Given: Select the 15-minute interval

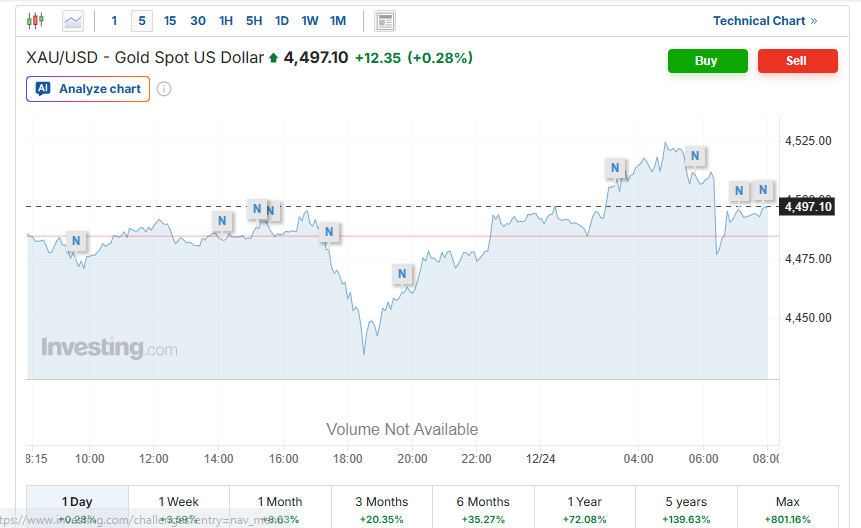Looking at the screenshot, I should (x=170, y=21).
